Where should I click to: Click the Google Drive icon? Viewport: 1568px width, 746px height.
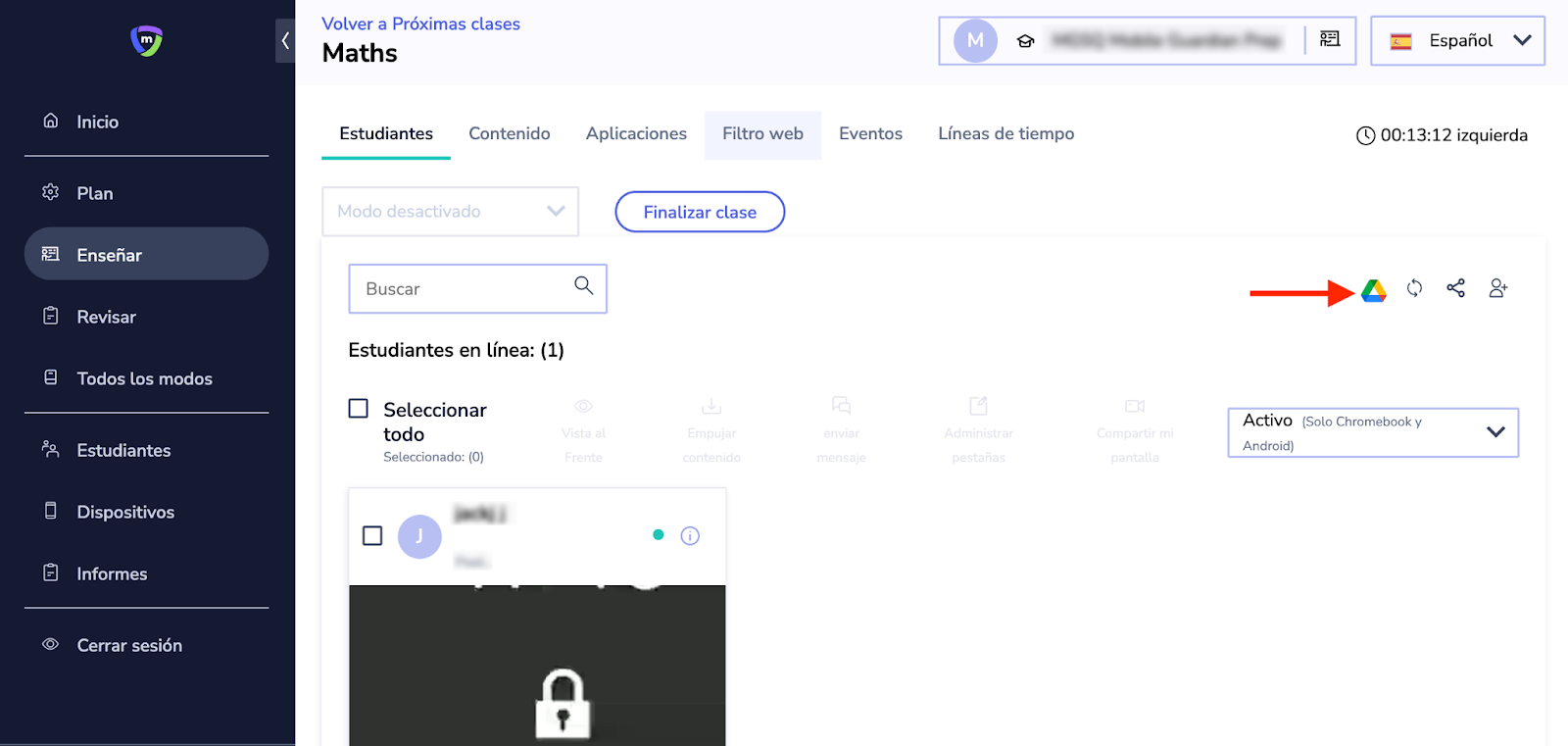tap(1373, 290)
